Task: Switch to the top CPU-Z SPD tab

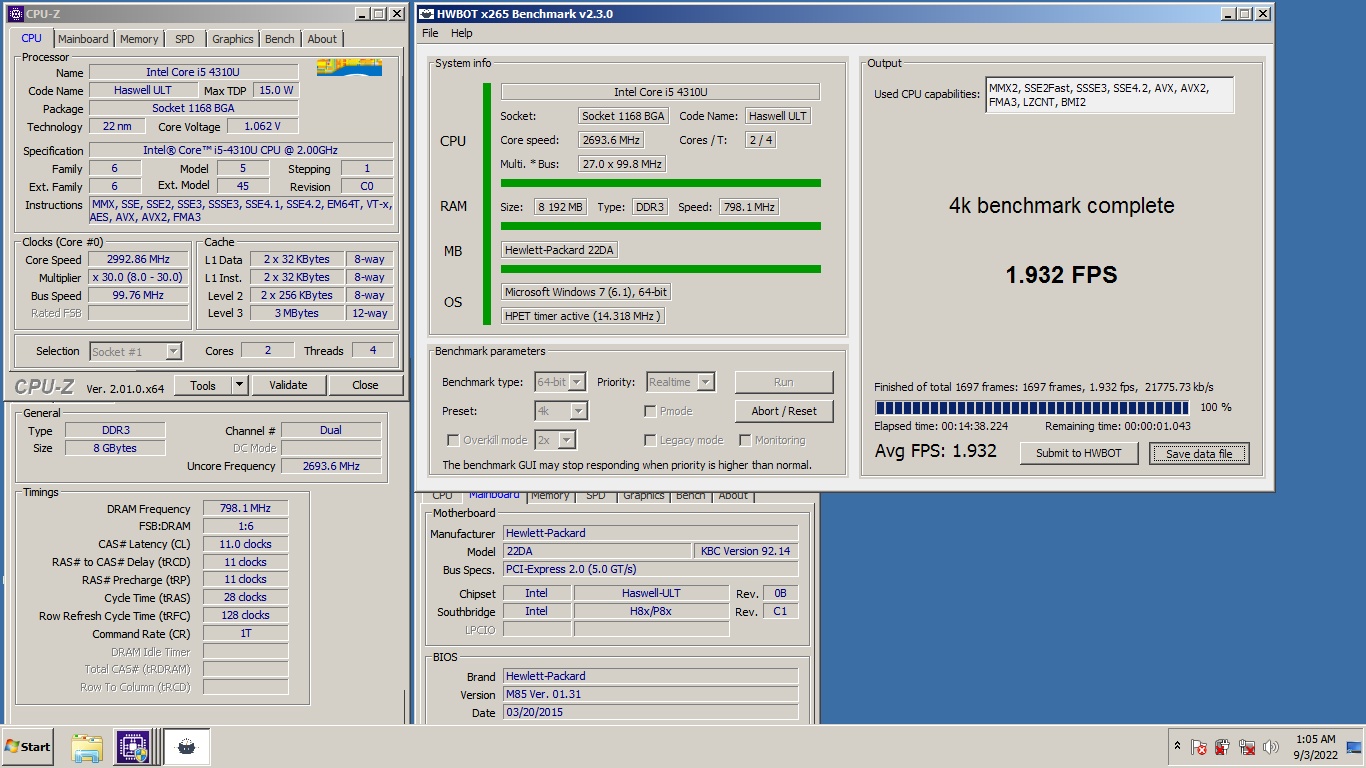Action: [x=185, y=39]
